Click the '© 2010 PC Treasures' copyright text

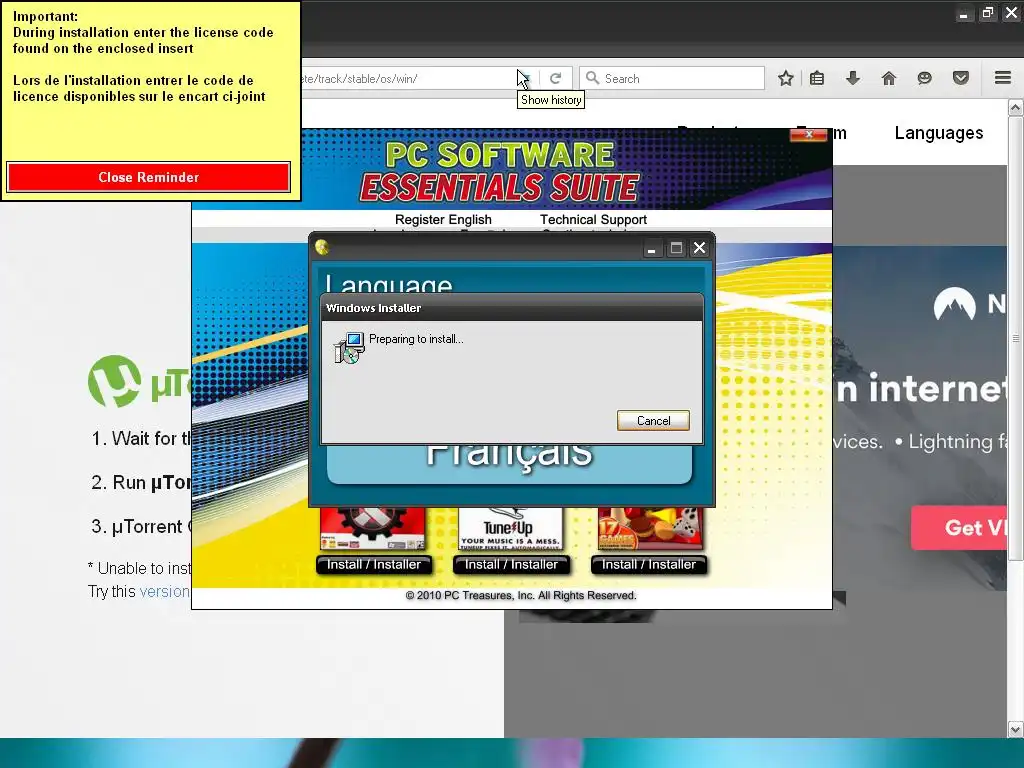click(520, 596)
